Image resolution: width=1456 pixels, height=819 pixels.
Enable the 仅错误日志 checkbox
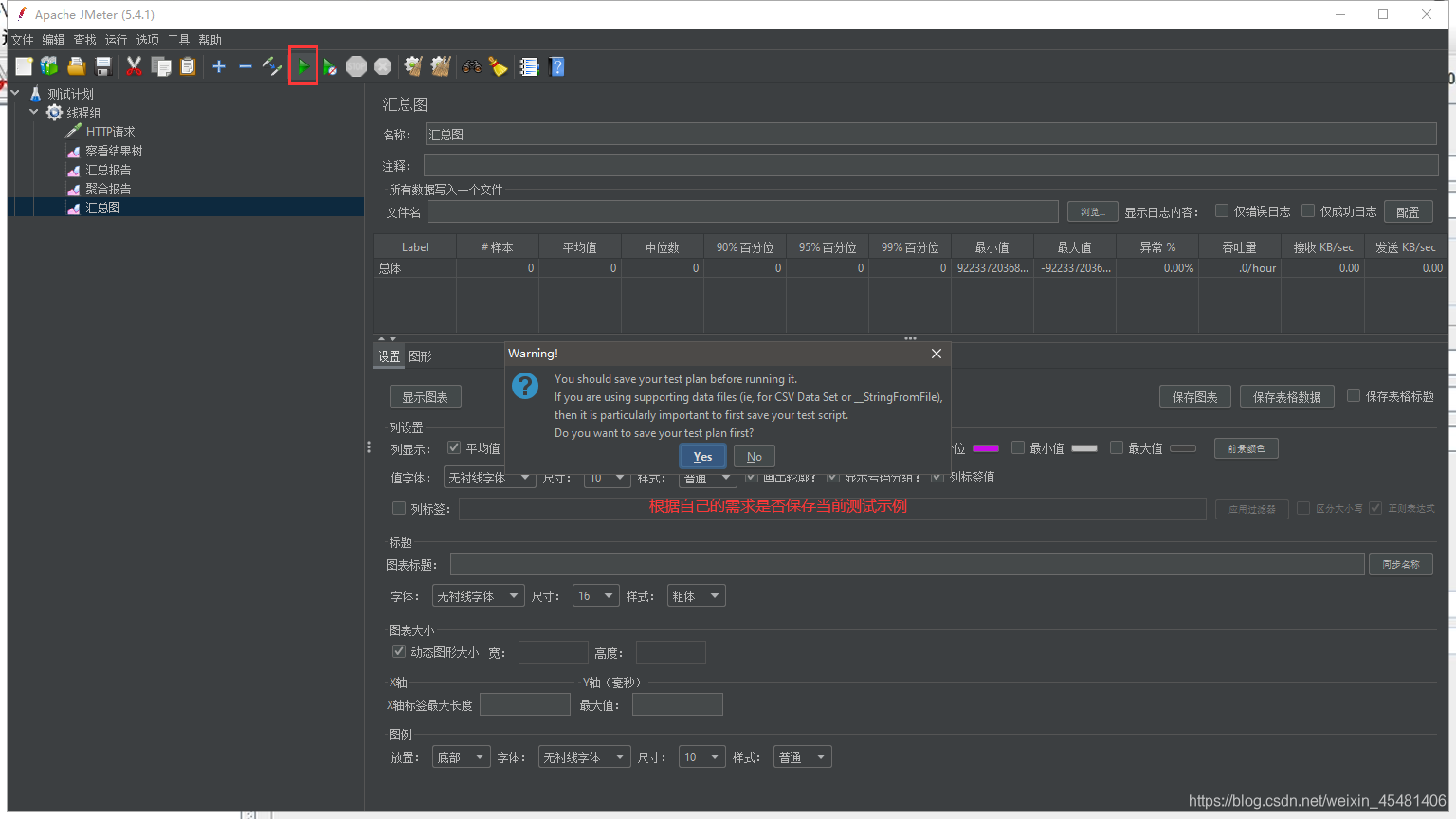tap(1222, 210)
